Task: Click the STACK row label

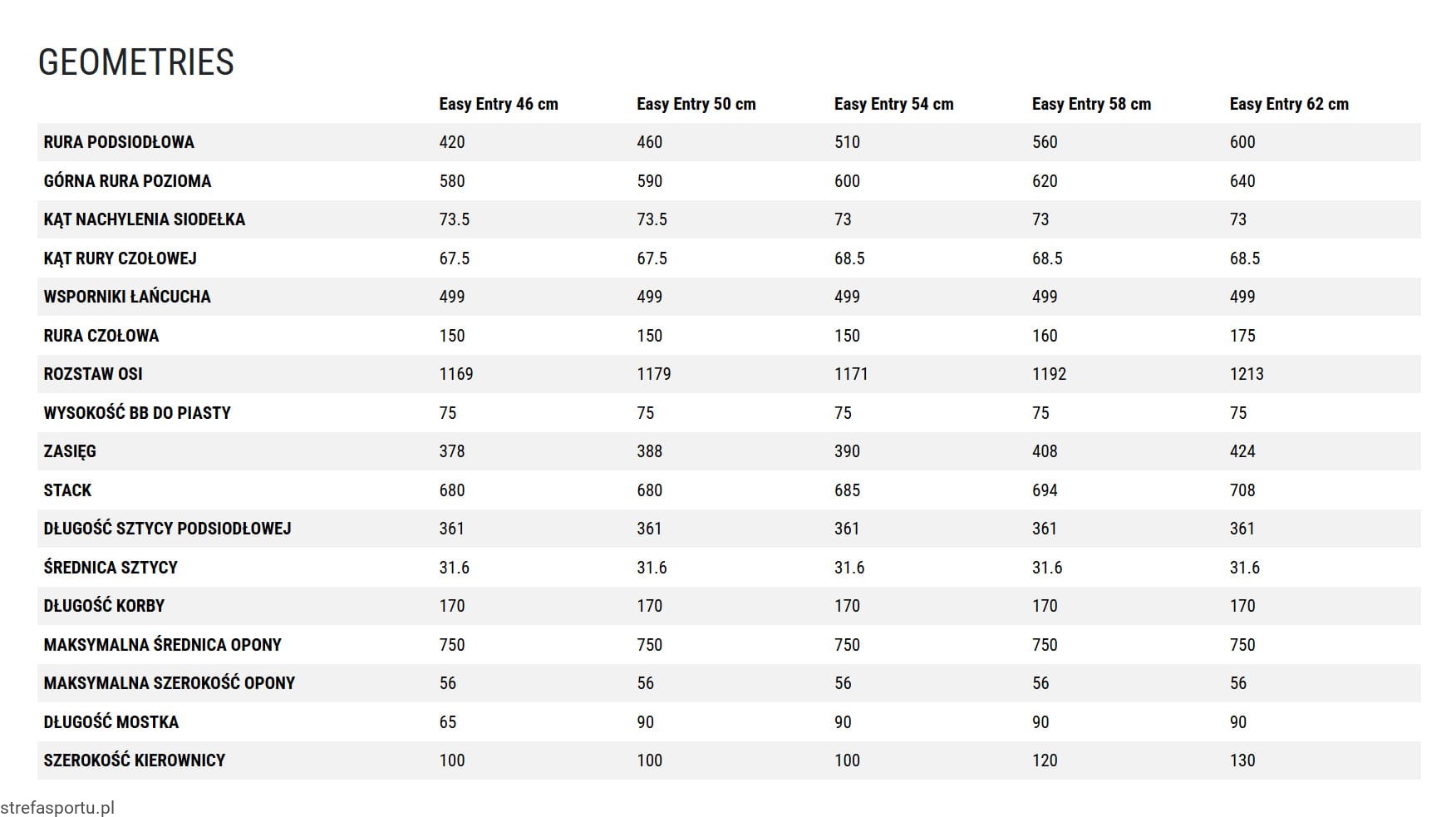Action: [67, 490]
